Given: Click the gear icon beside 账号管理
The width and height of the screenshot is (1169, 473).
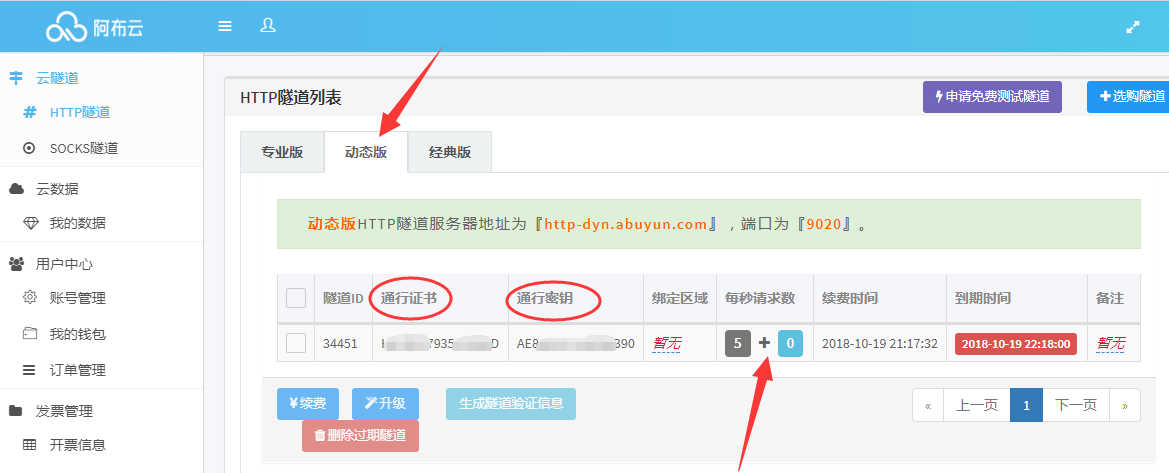Looking at the screenshot, I should tap(30, 298).
